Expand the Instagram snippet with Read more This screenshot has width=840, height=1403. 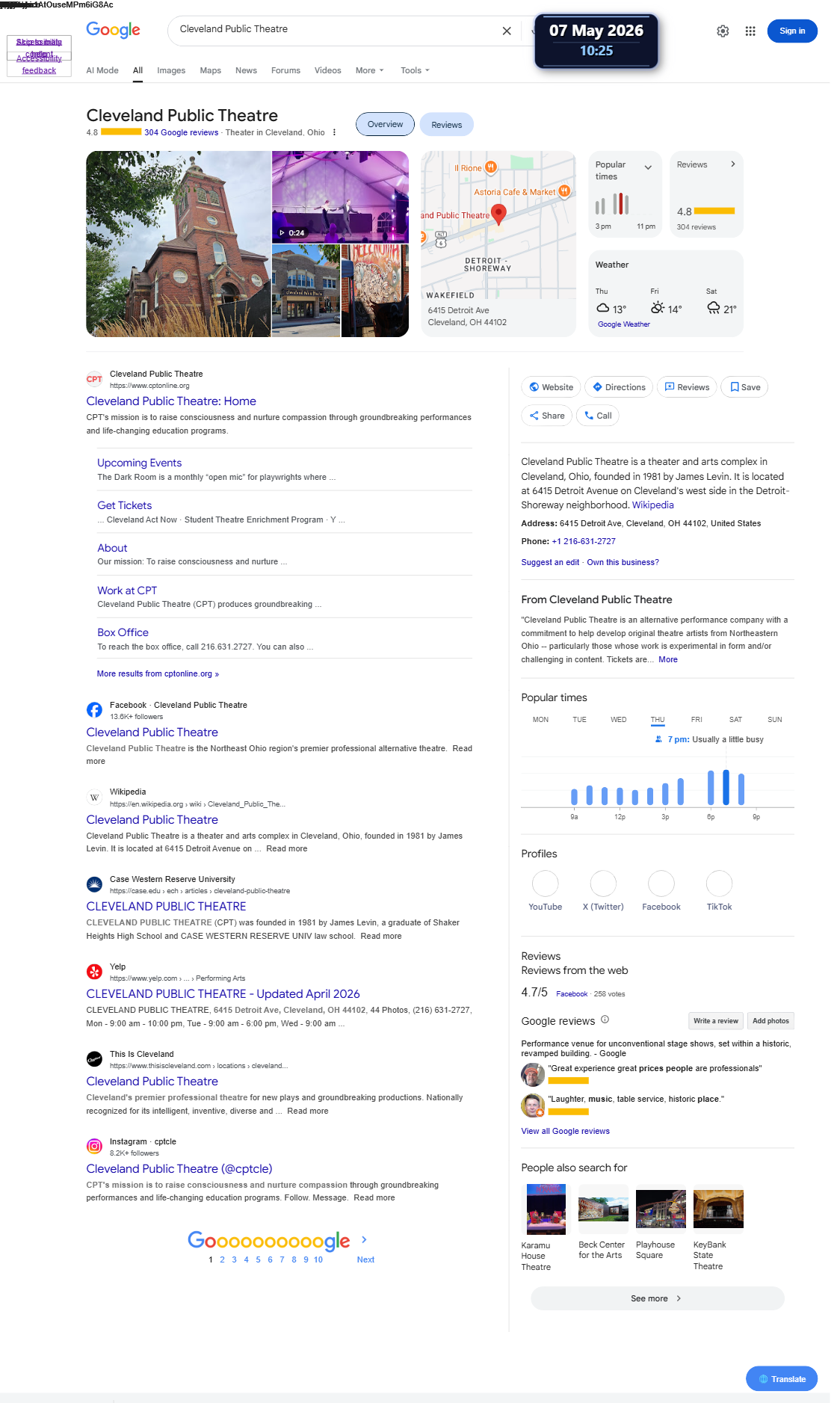[x=374, y=1197]
